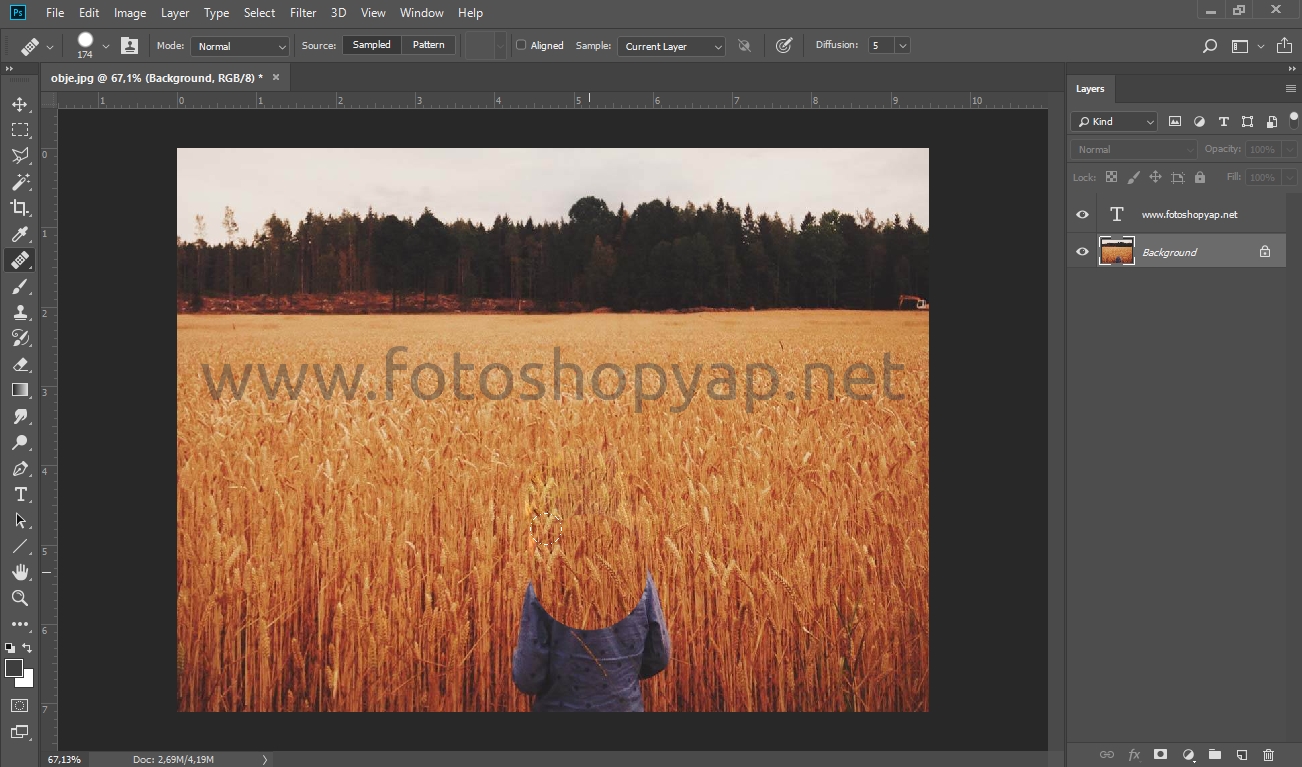This screenshot has height=767, width=1302.
Task: Toggle ignore adjustment layers when healing
Action: [744, 45]
